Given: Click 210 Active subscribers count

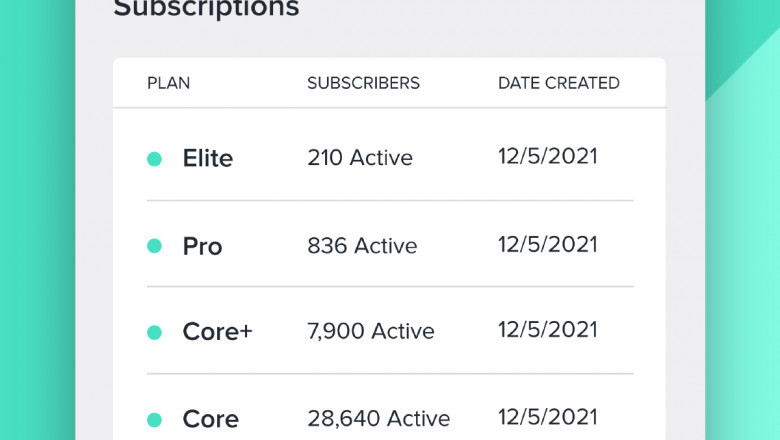Looking at the screenshot, I should [x=359, y=158].
